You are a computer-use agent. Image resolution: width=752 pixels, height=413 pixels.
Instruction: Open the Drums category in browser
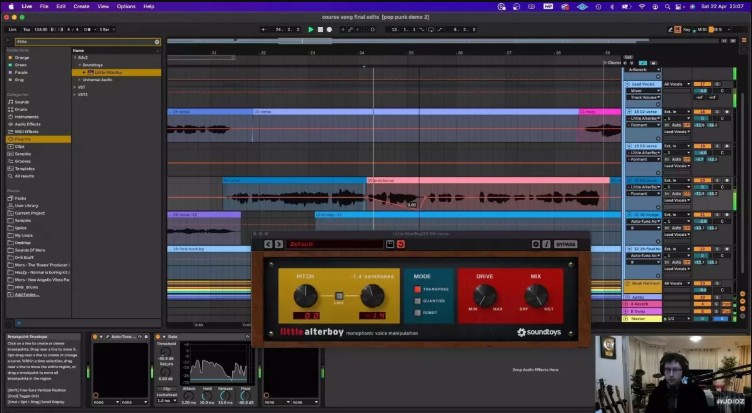21,109
